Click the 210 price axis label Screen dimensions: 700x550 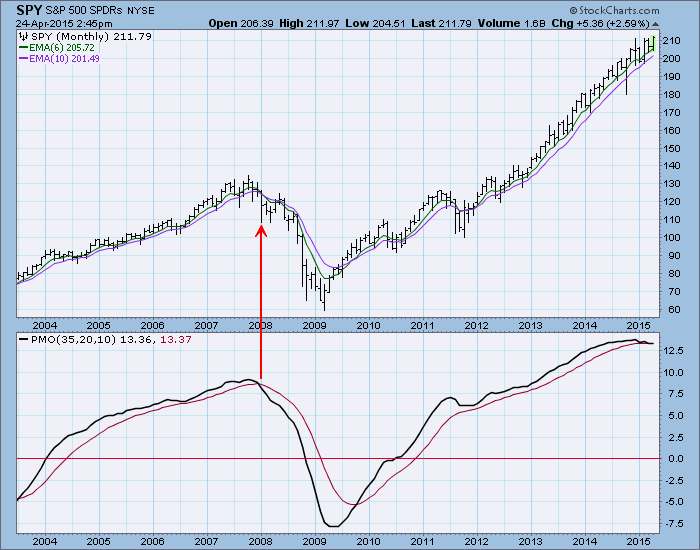pos(671,41)
